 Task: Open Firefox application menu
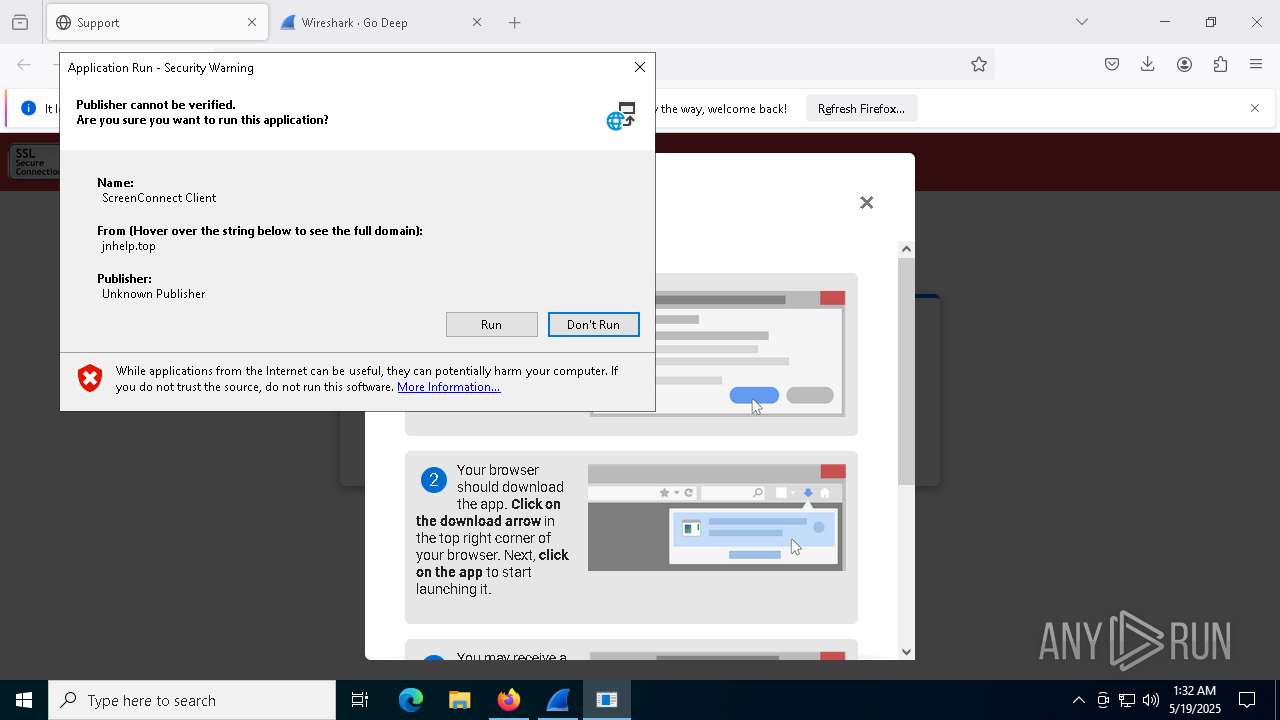(x=1256, y=64)
